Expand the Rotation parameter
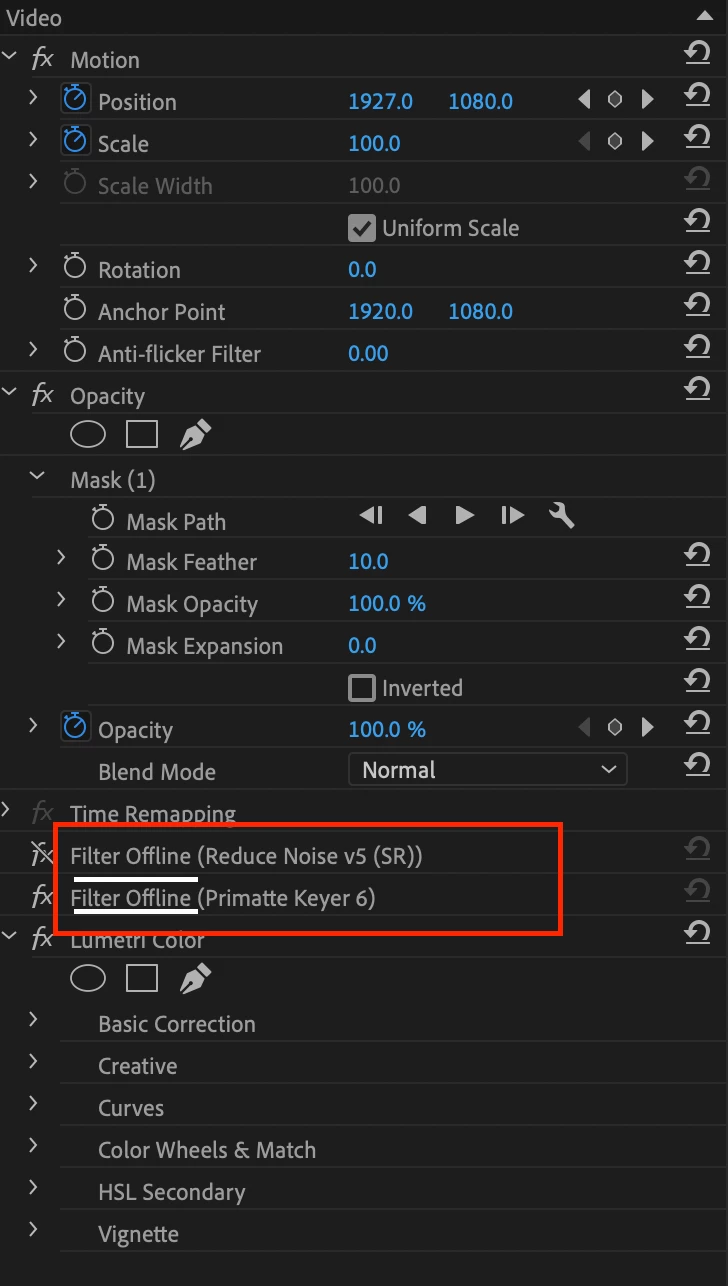The height and width of the screenshot is (1286, 728). 33,265
